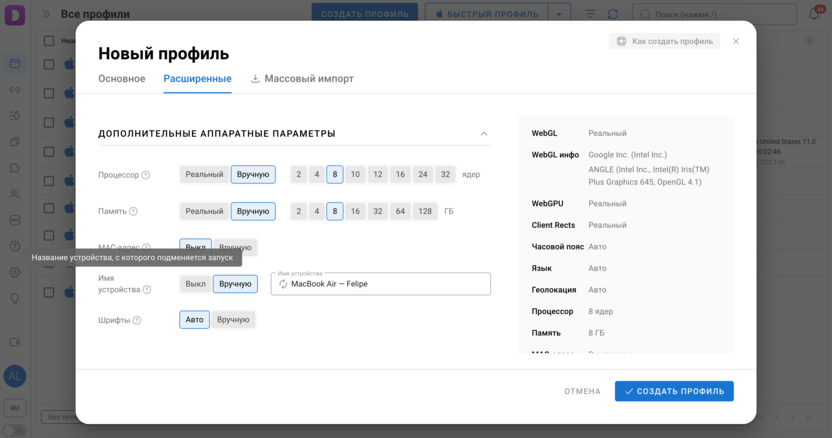Click the icon inside Как создать профиль button
The width and height of the screenshot is (832, 438).
[621, 41]
